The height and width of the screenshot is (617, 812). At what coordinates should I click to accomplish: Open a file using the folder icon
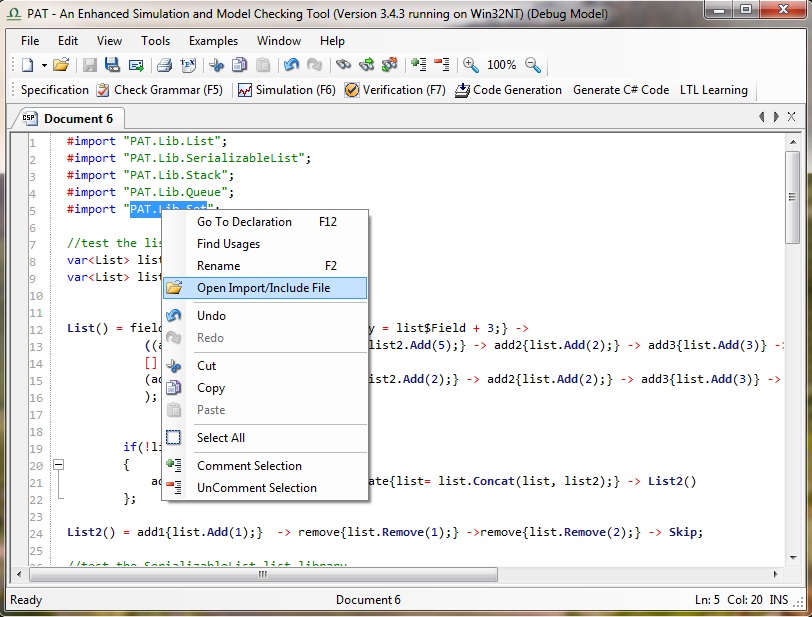[x=61, y=65]
